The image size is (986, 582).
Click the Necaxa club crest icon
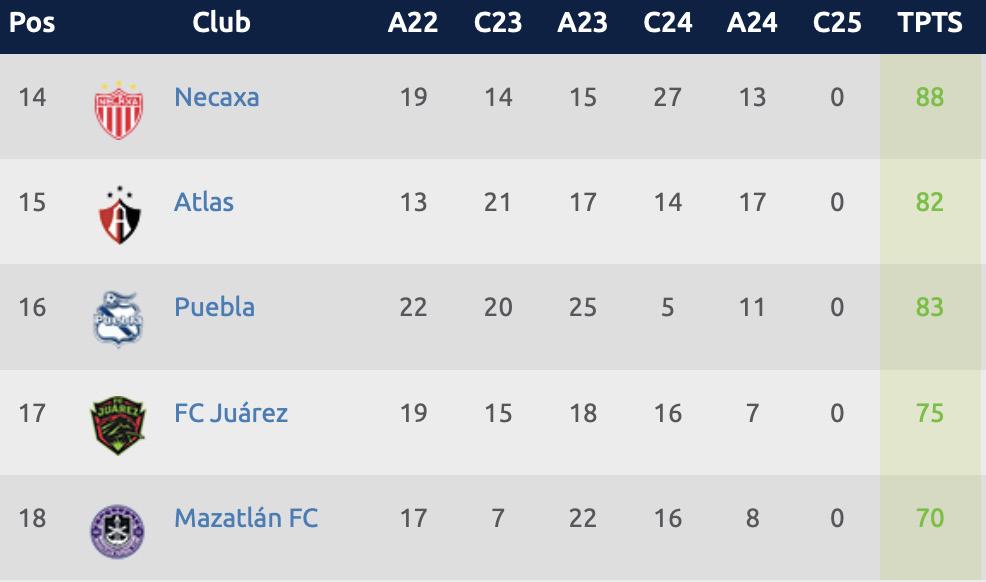[x=118, y=109]
